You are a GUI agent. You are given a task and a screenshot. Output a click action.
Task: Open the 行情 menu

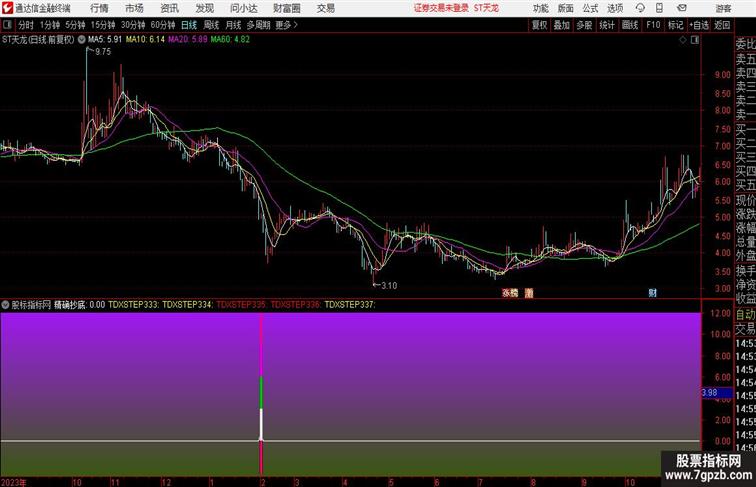click(99, 8)
